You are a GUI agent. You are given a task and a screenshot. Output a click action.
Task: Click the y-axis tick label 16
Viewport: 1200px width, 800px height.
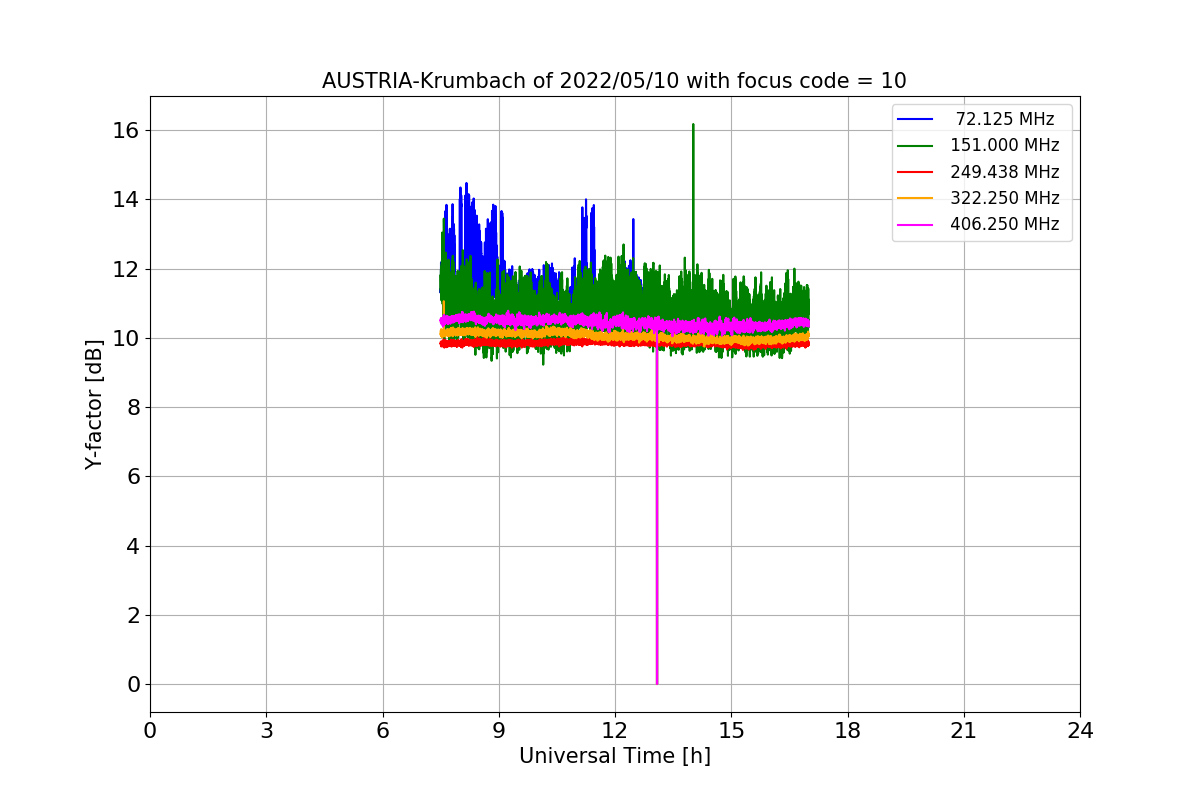tap(125, 131)
